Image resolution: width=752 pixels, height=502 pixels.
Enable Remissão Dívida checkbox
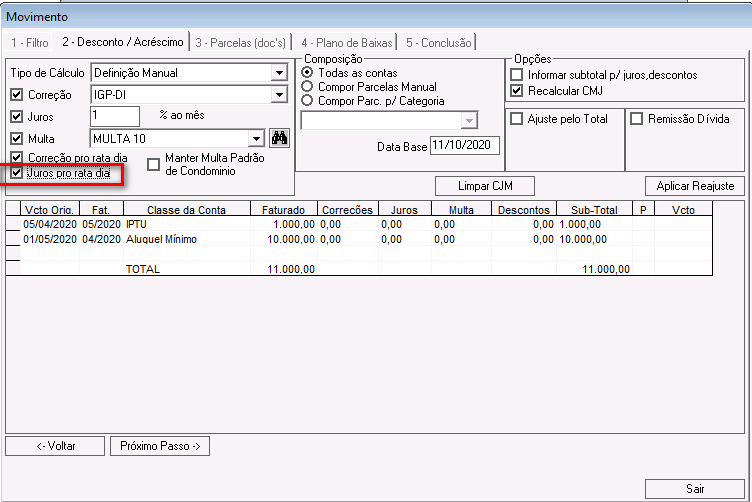636,118
